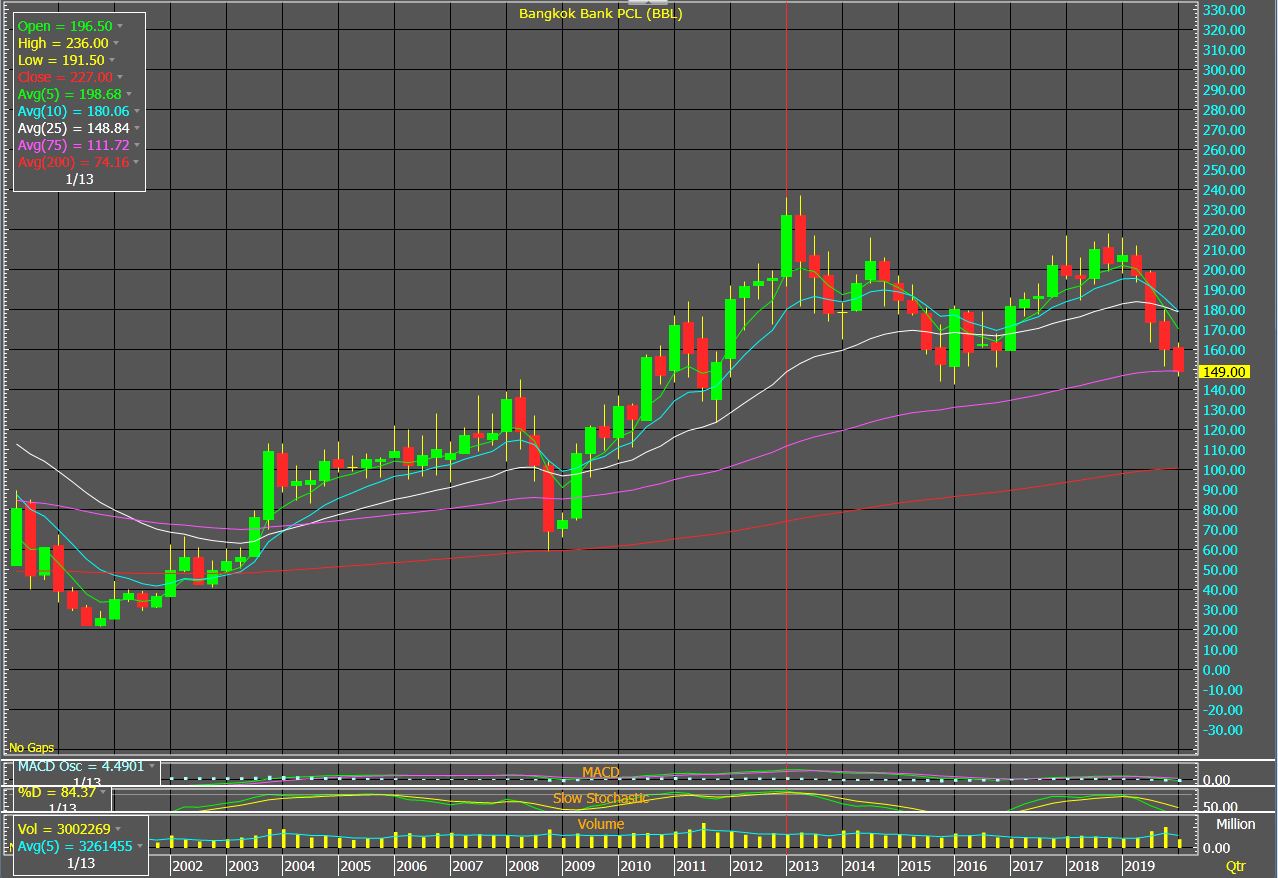1278x878 pixels.
Task: Click the MACD Osc = 4.4901 legend value
Action: pos(81,767)
